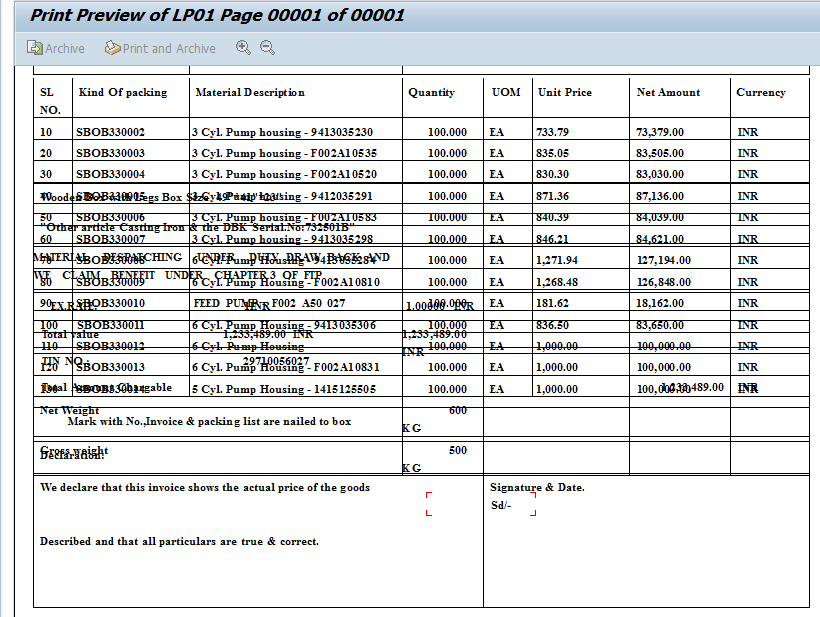
Task: Click net amount 83,505.00
Action: [x=660, y=153]
